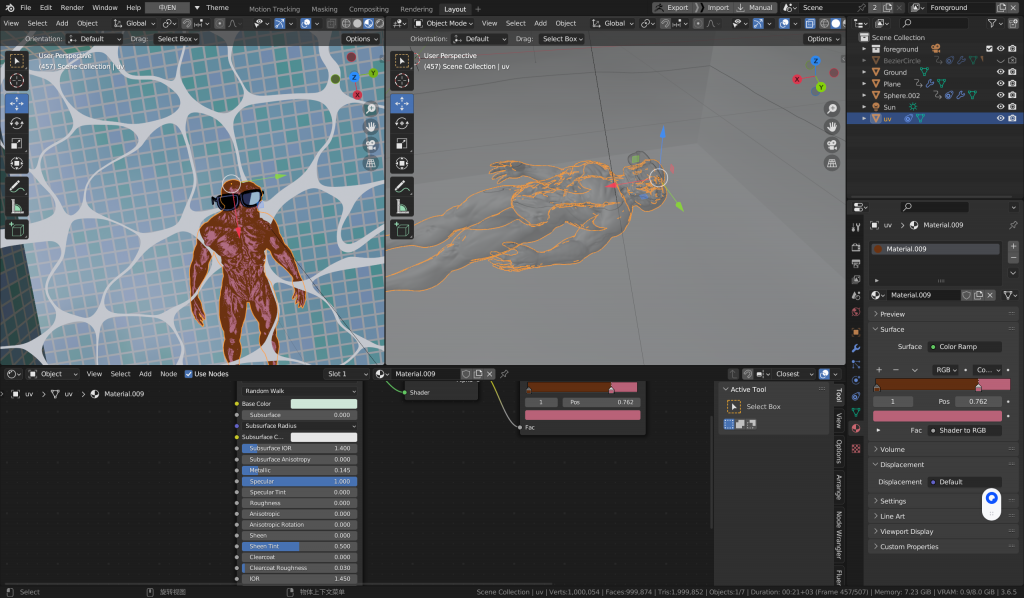Expand the Sphere.002 tree item
1024x598 pixels.
tap(865, 95)
